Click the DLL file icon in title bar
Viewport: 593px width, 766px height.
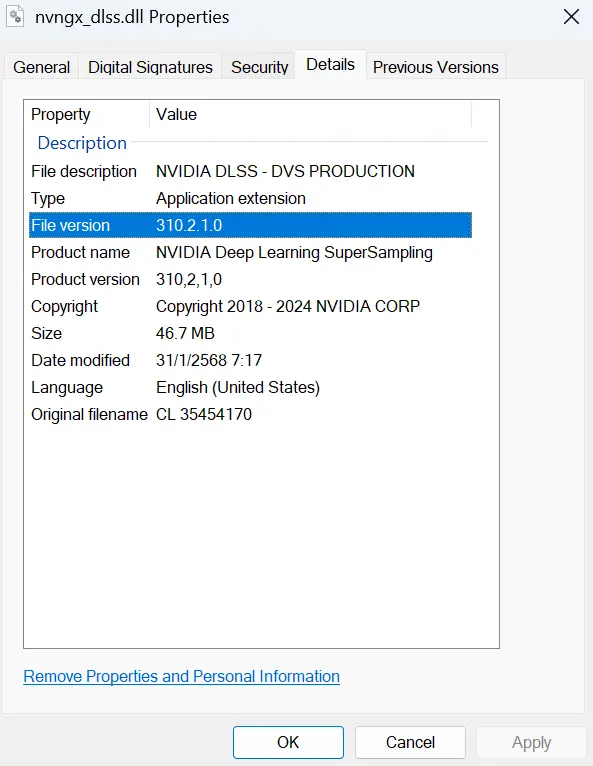pos(15,17)
